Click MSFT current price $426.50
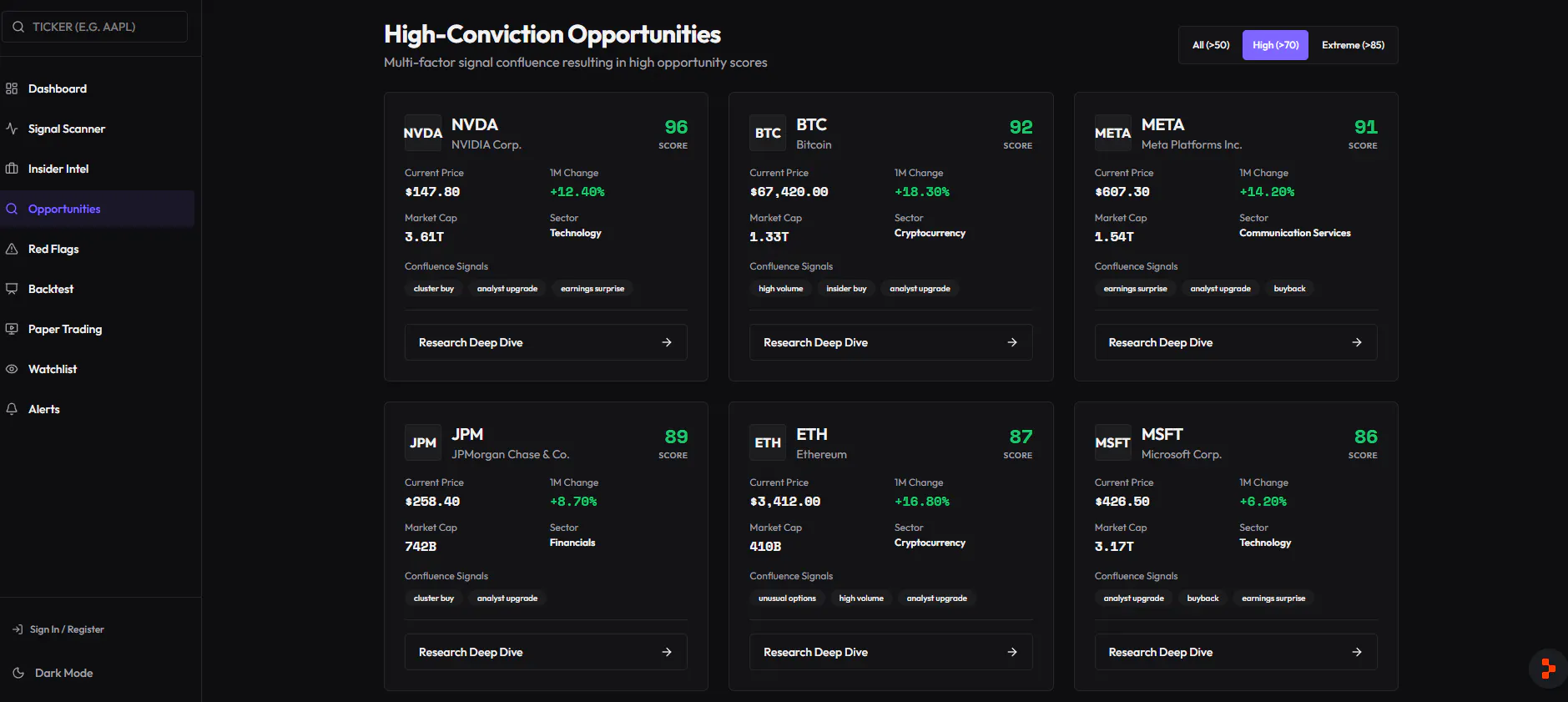1568x702 pixels. tap(1122, 502)
